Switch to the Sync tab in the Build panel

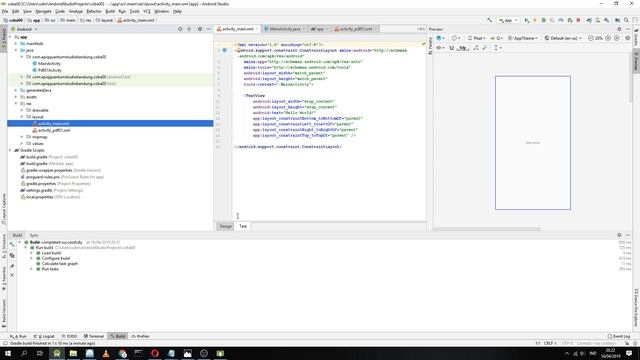34,235
